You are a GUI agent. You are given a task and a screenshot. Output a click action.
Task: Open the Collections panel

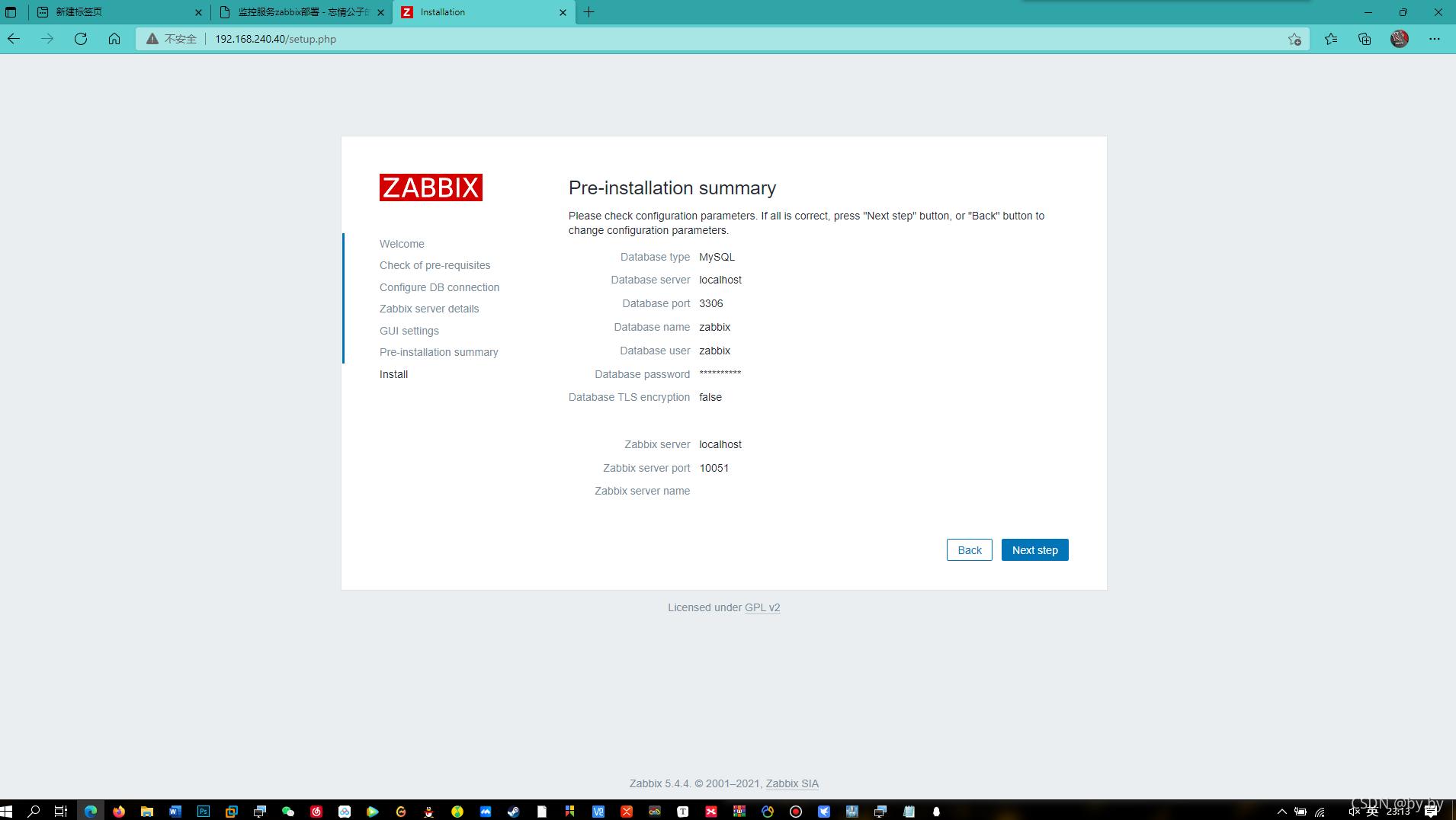coord(1365,39)
